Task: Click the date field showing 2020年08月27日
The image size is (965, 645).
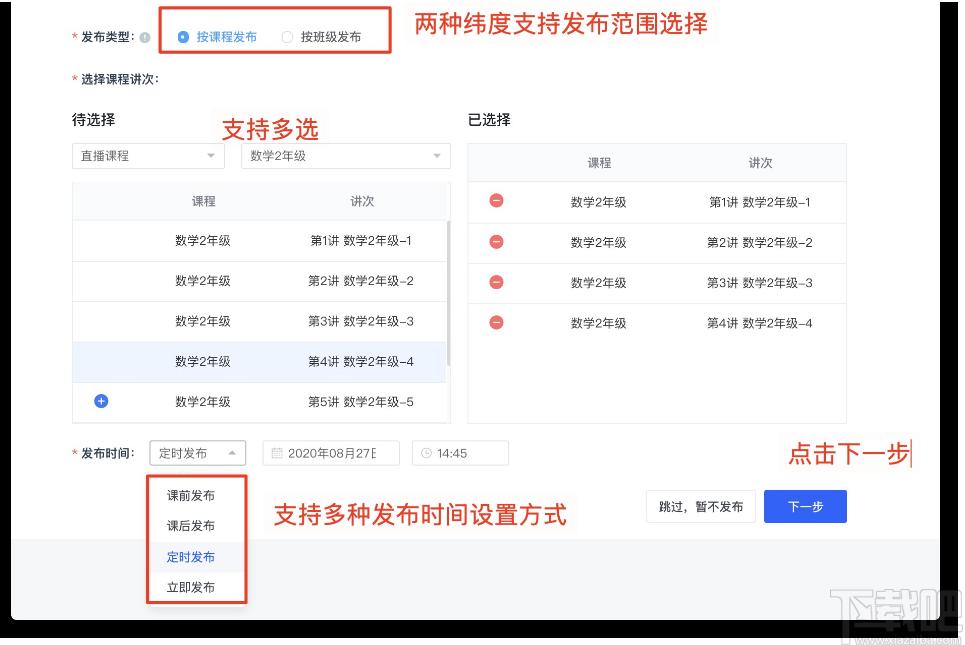Action: click(331, 453)
